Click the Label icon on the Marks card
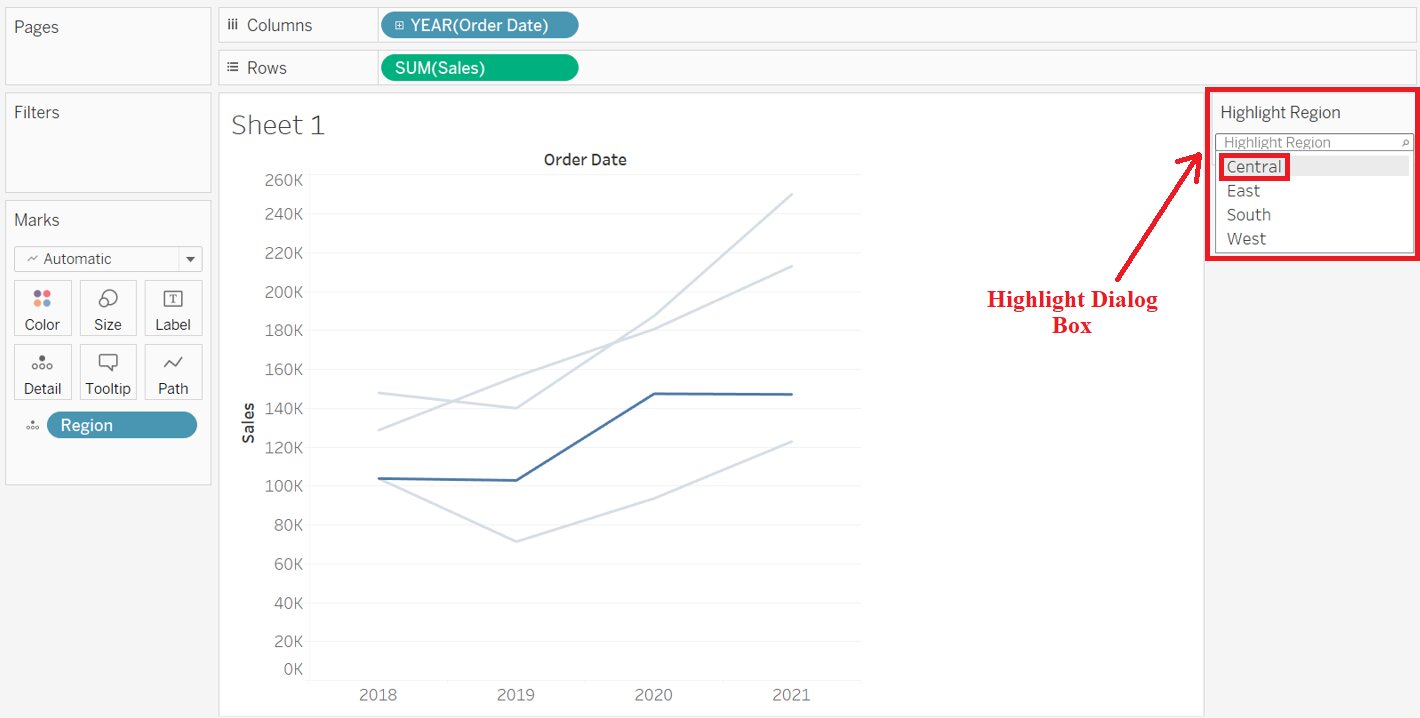1420x718 pixels. [172, 307]
